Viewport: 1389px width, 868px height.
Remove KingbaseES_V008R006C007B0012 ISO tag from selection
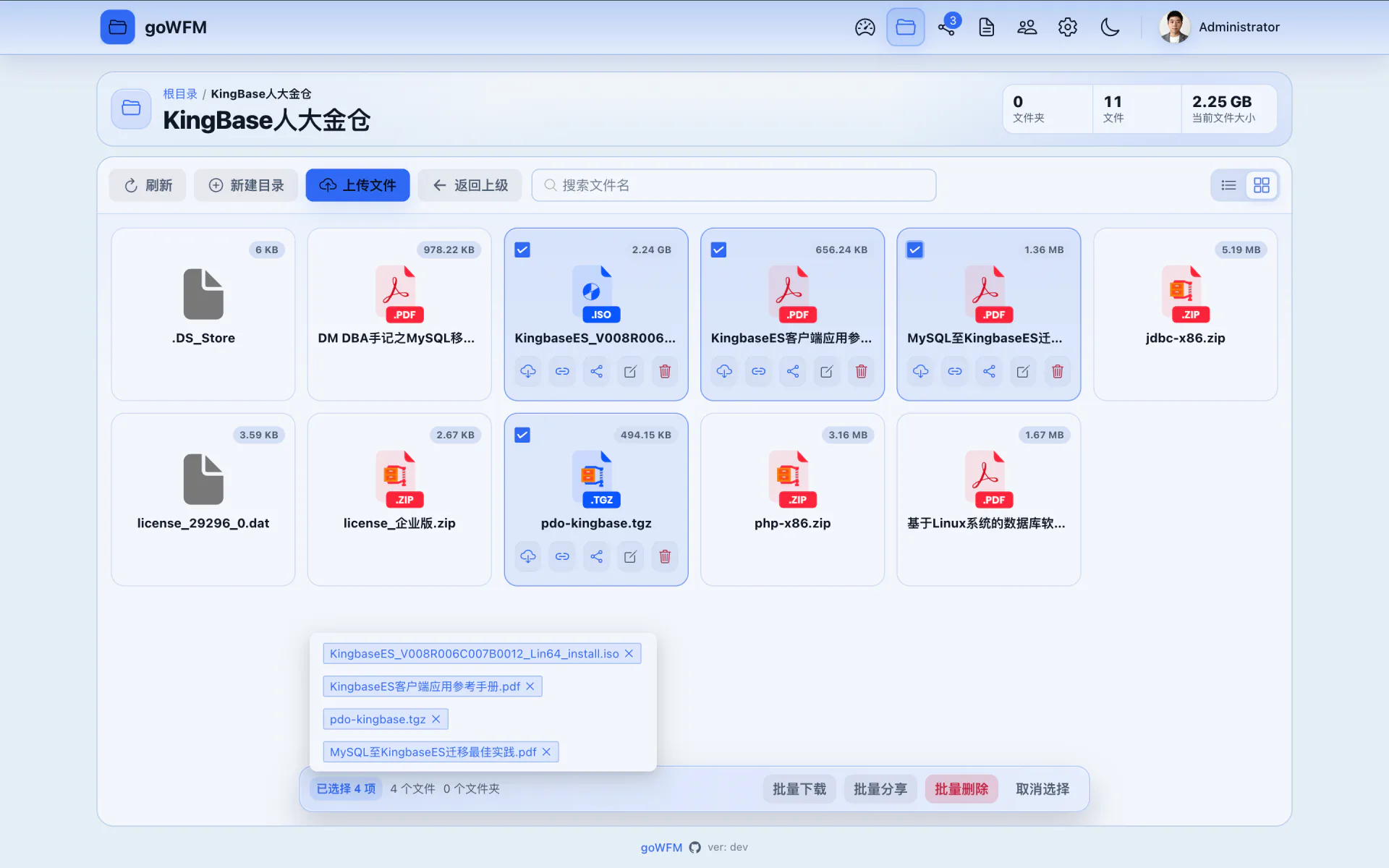(629, 654)
